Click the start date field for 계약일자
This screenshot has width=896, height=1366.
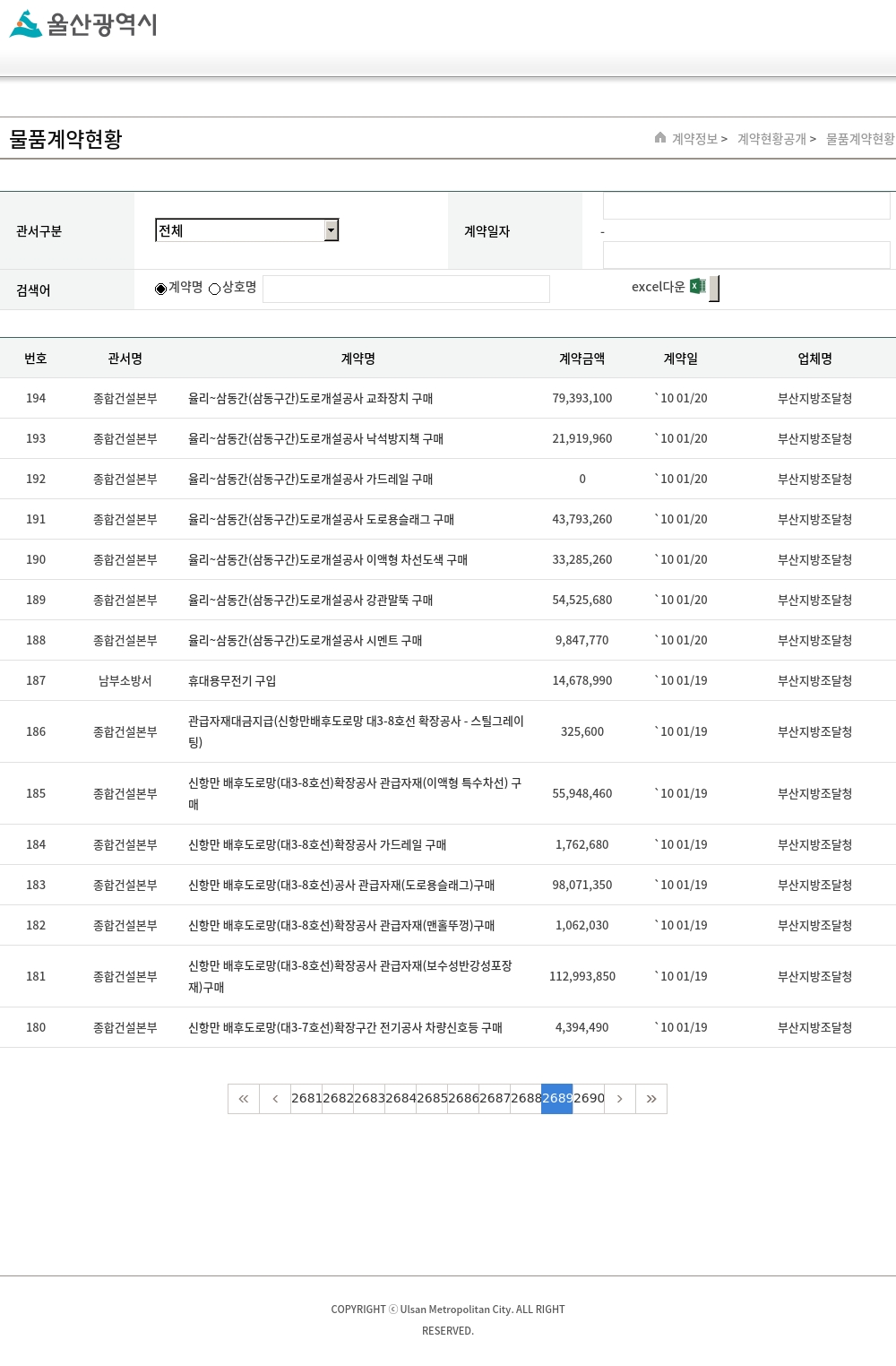[745, 206]
